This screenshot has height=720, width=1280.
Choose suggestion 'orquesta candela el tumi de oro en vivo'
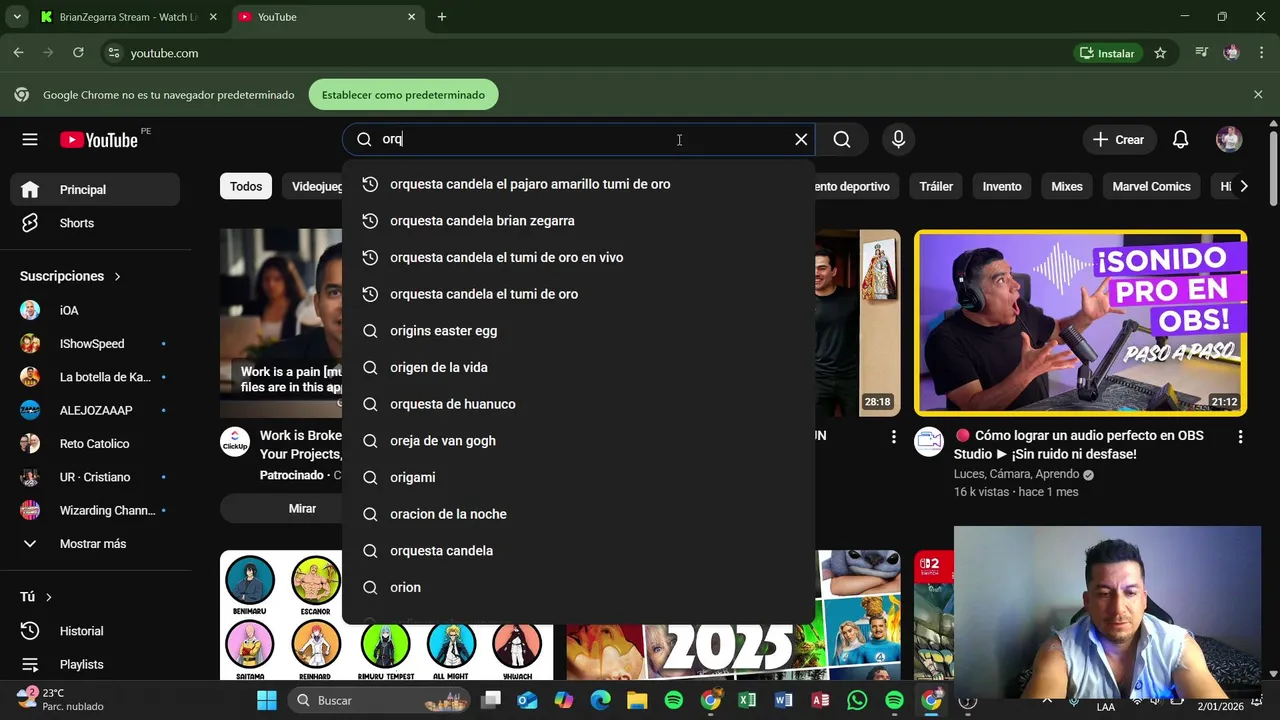578,257
